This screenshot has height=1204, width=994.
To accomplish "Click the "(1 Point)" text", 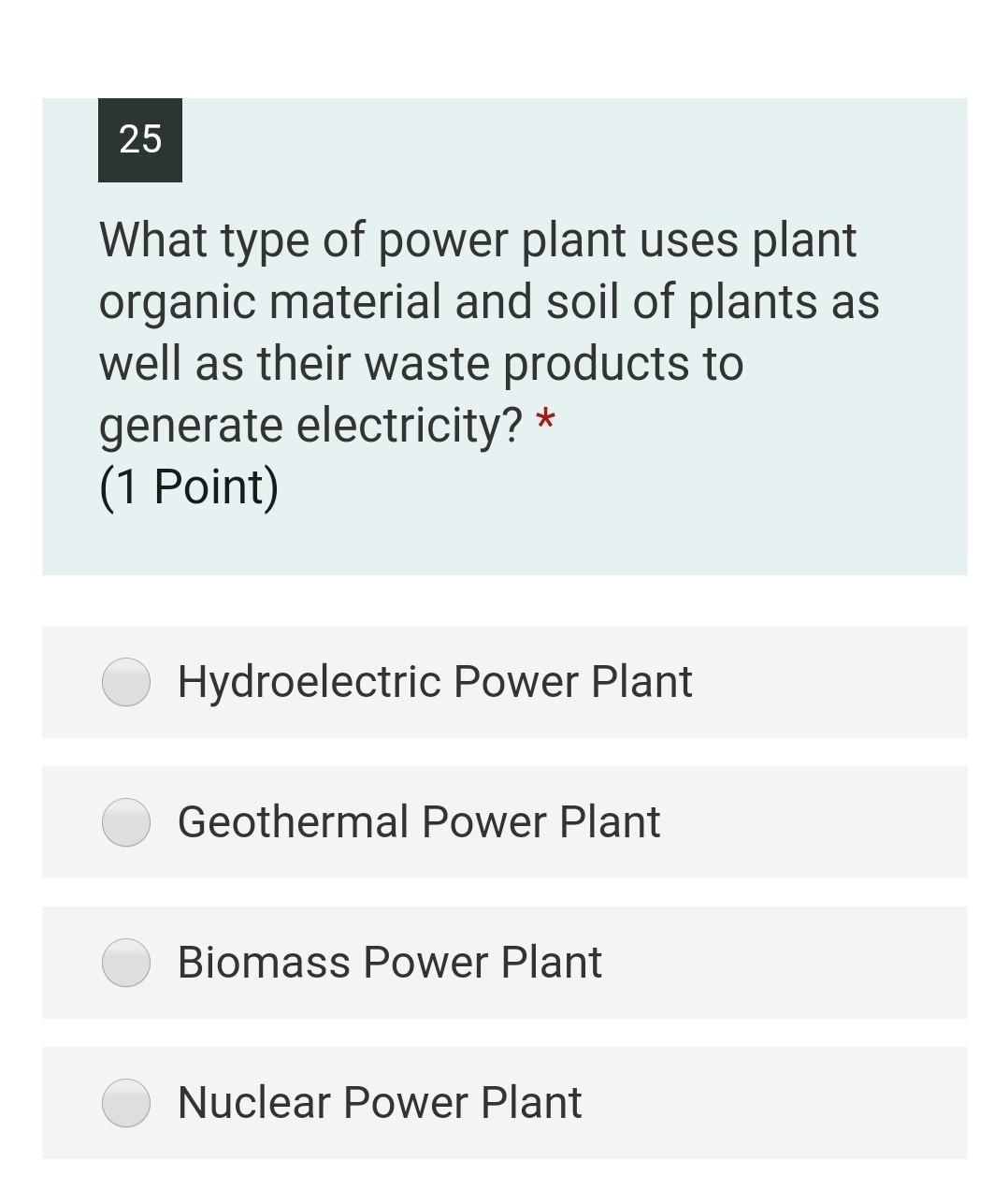I will coord(189,486).
